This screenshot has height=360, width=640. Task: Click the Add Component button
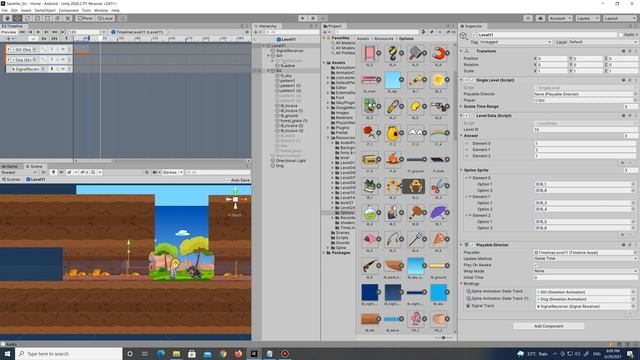[x=549, y=326]
